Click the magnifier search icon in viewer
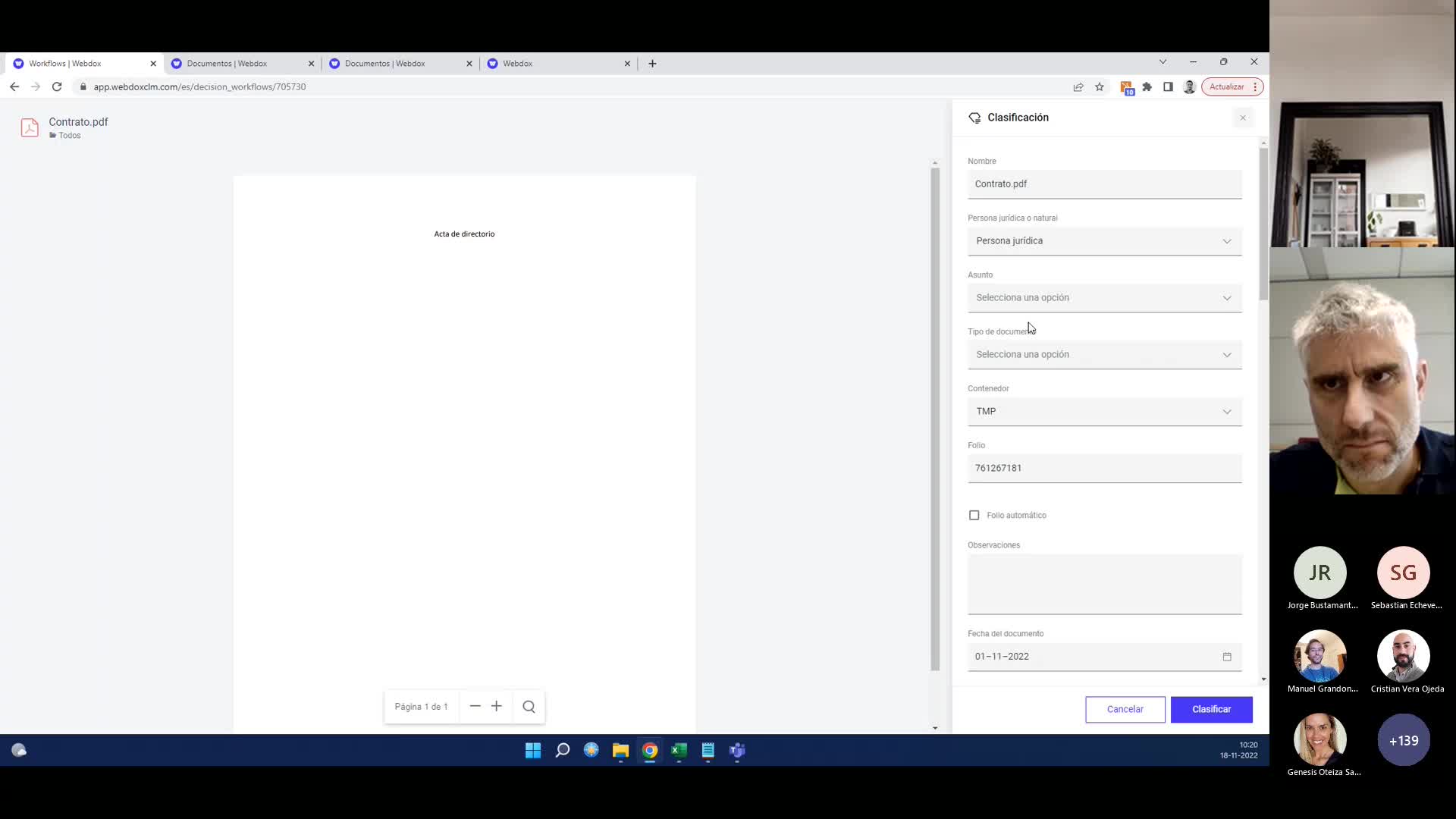This screenshot has height=819, width=1456. coord(529,706)
